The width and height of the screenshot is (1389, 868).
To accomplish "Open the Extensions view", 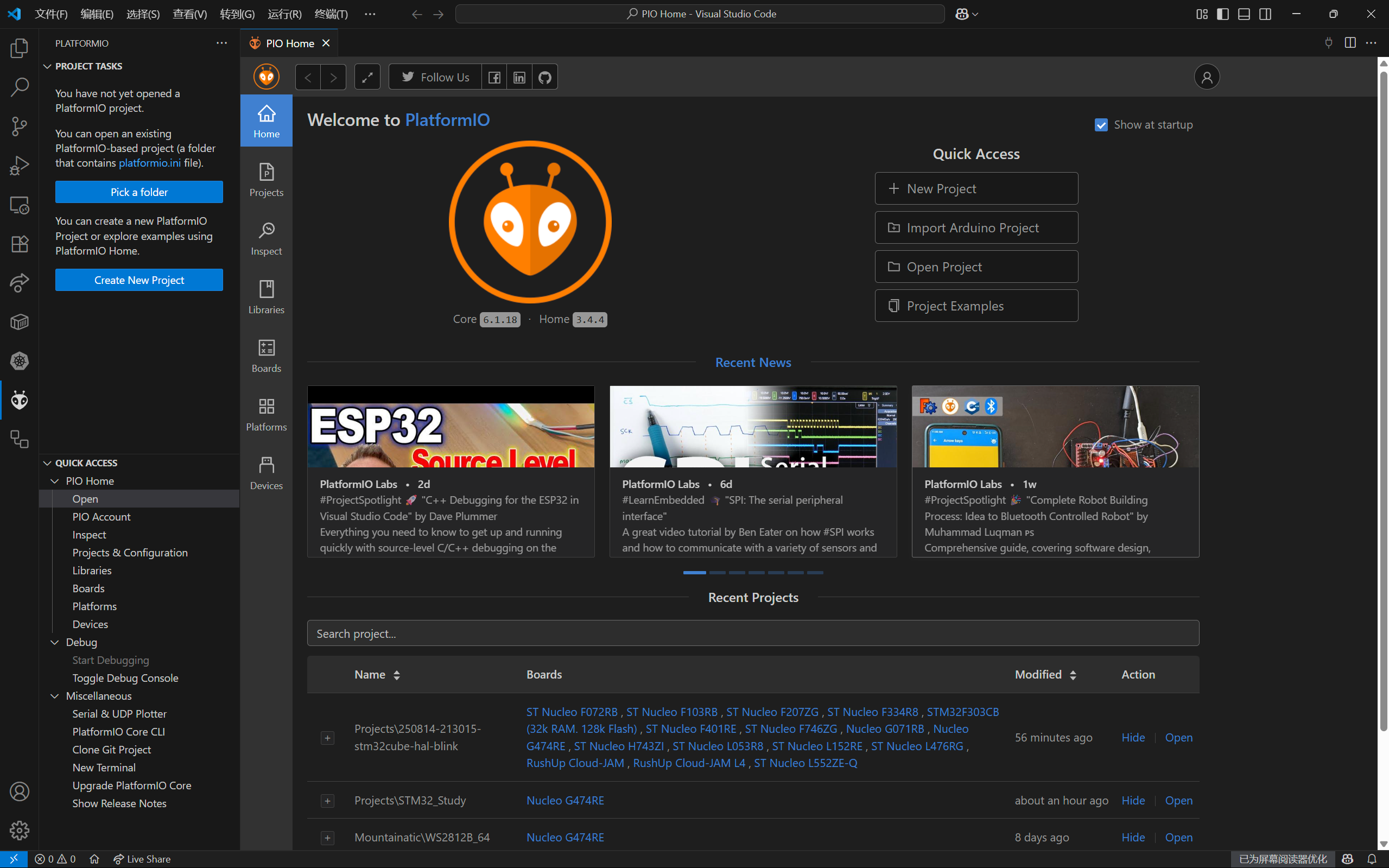I will pyautogui.click(x=20, y=244).
